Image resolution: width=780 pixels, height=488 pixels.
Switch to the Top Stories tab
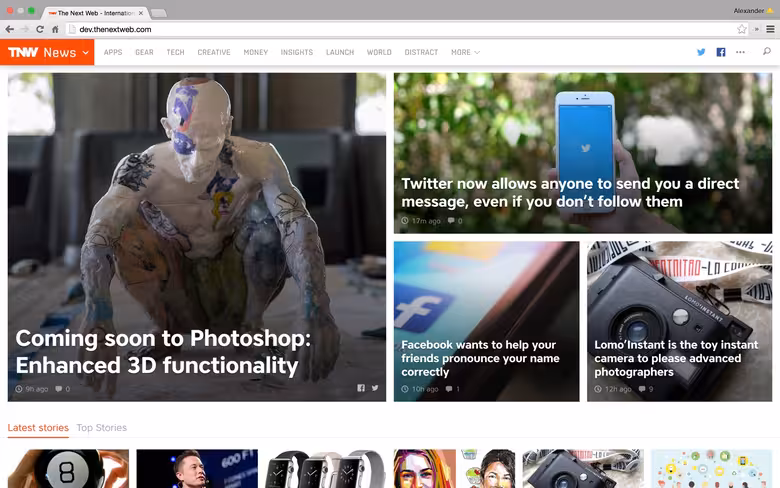click(101, 428)
